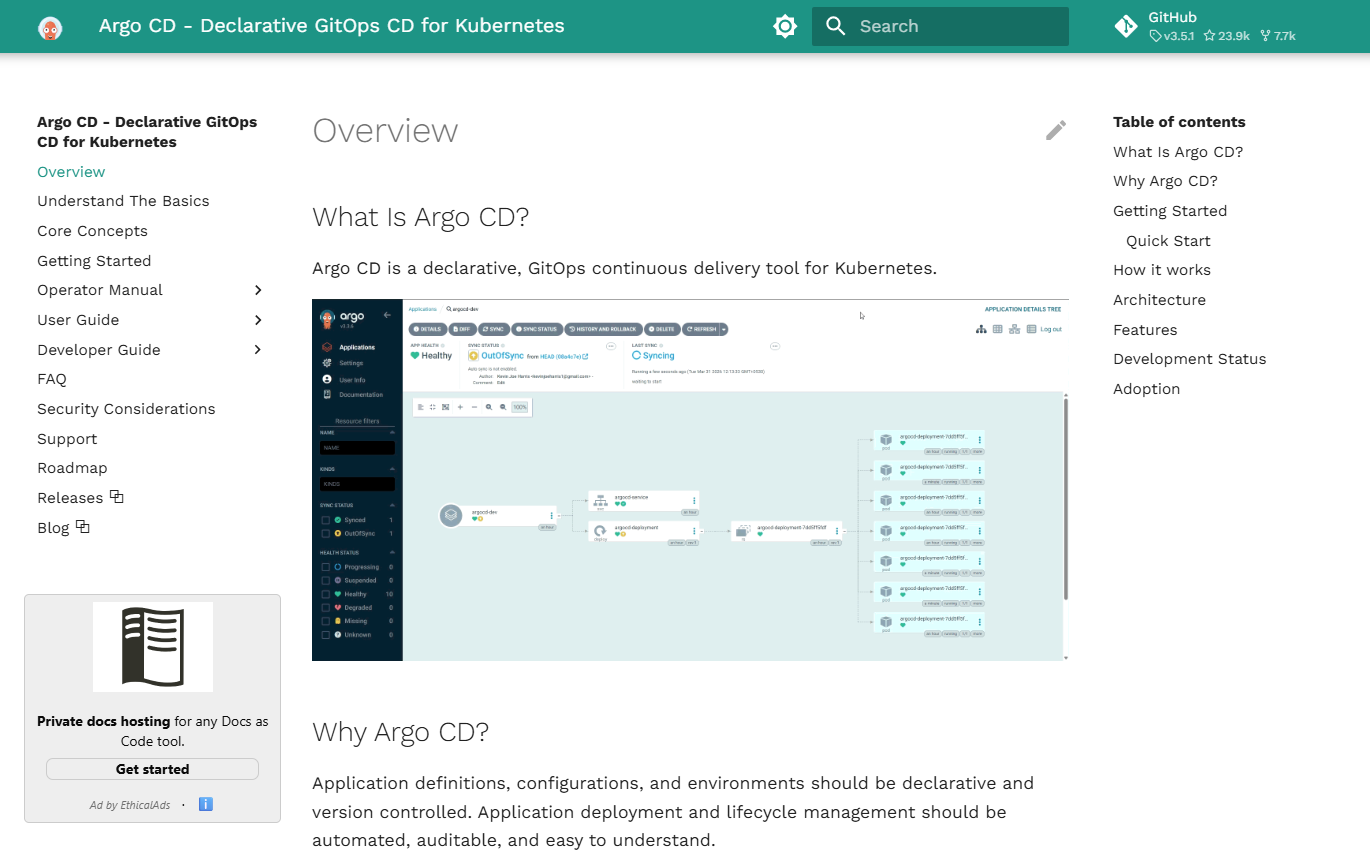Click the 23.9k stars count
Viewport: 1370px width, 863px height.
click(x=1227, y=36)
